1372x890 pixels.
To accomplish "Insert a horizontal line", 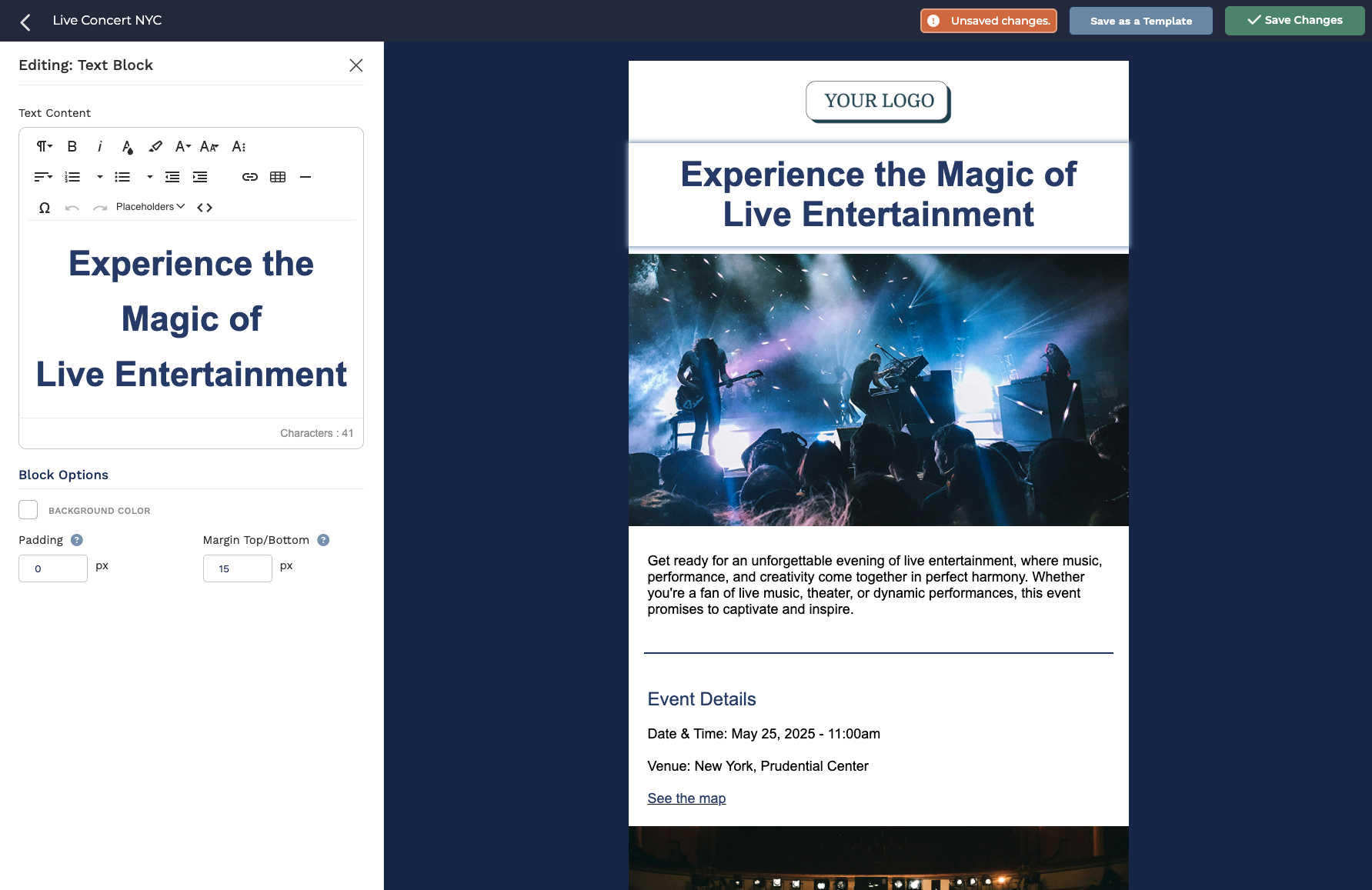I will pyautogui.click(x=305, y=177).
